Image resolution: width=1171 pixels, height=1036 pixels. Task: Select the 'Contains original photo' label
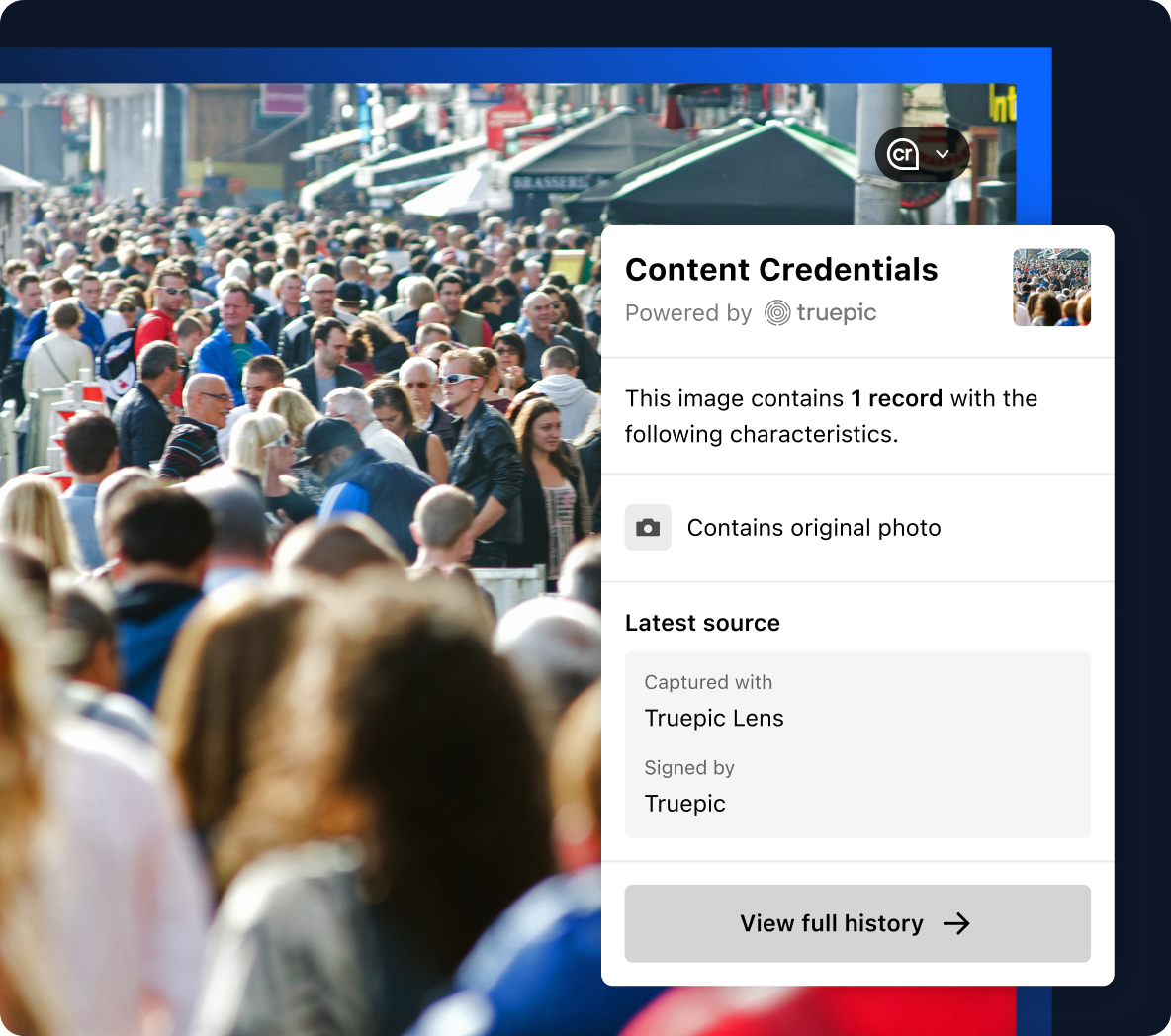(814, 528)
